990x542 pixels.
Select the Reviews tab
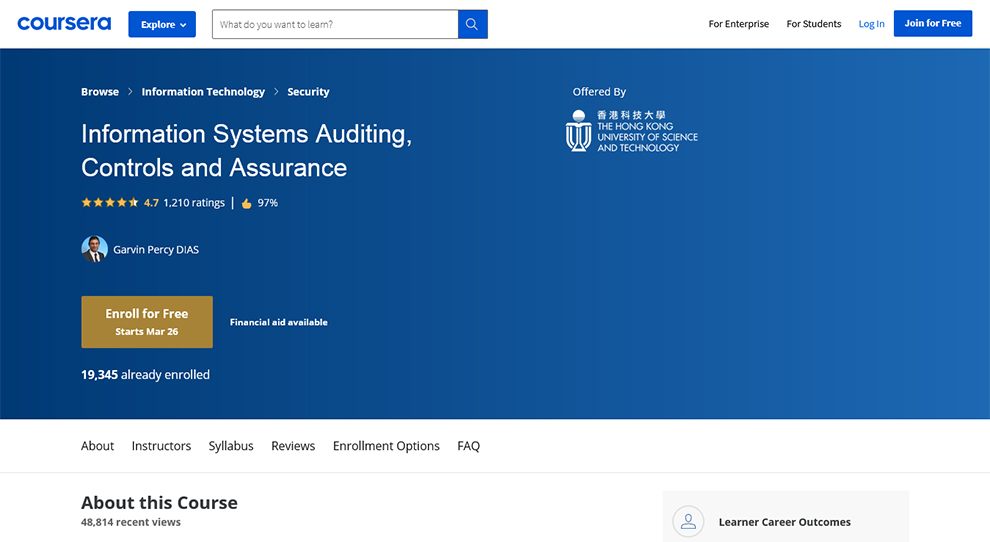coord(293,446)
